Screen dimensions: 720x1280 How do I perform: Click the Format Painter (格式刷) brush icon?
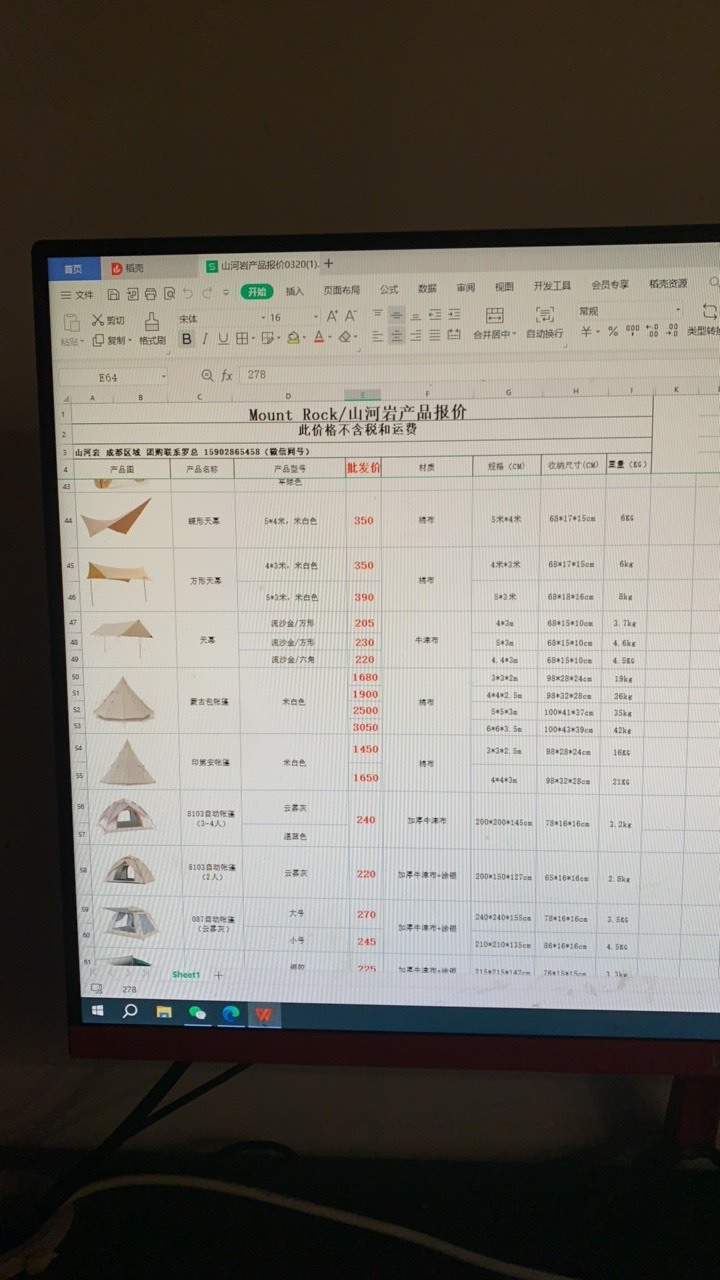[x=151, y=321]
